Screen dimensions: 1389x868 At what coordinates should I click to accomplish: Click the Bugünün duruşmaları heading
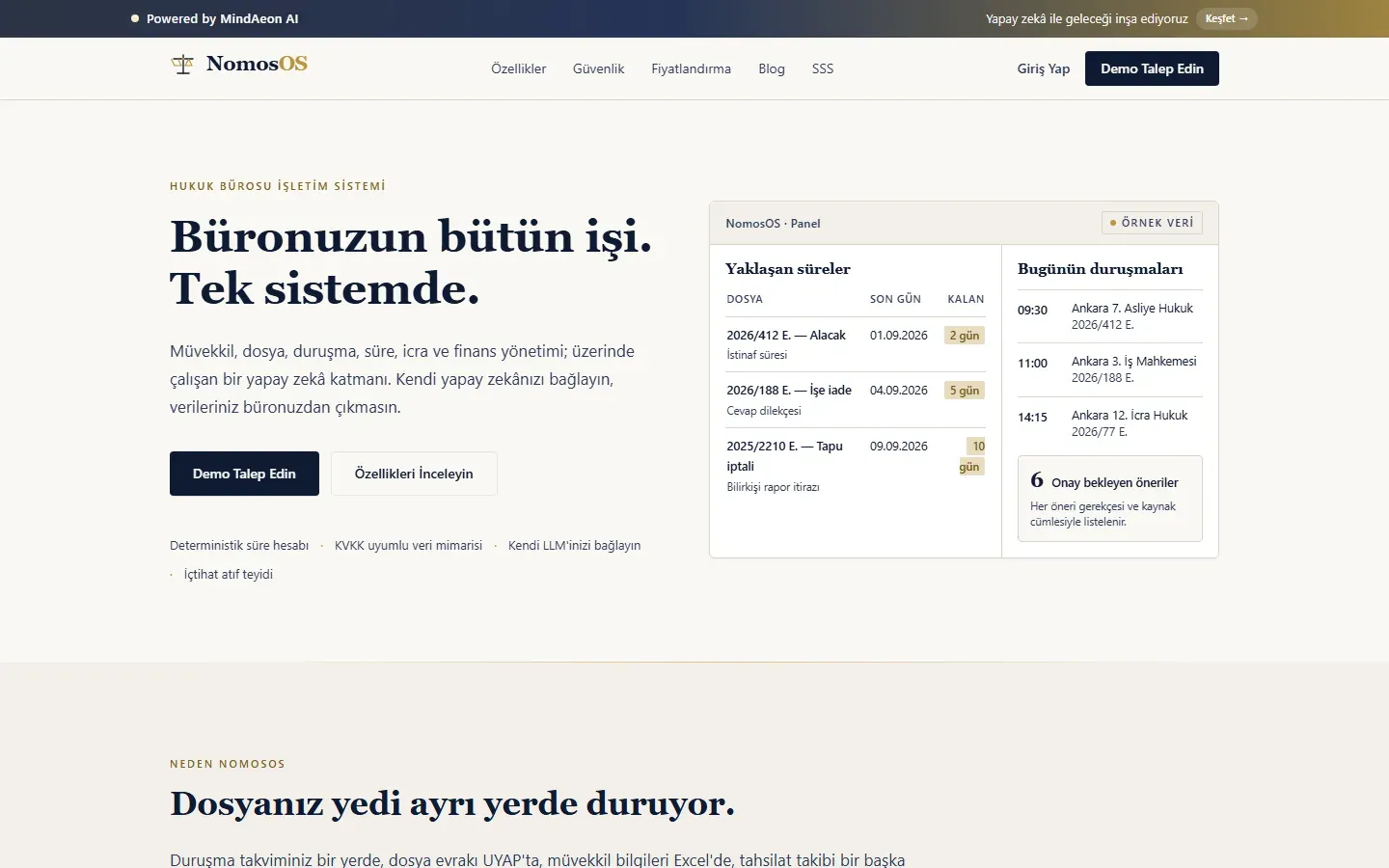coord(1101,269)
